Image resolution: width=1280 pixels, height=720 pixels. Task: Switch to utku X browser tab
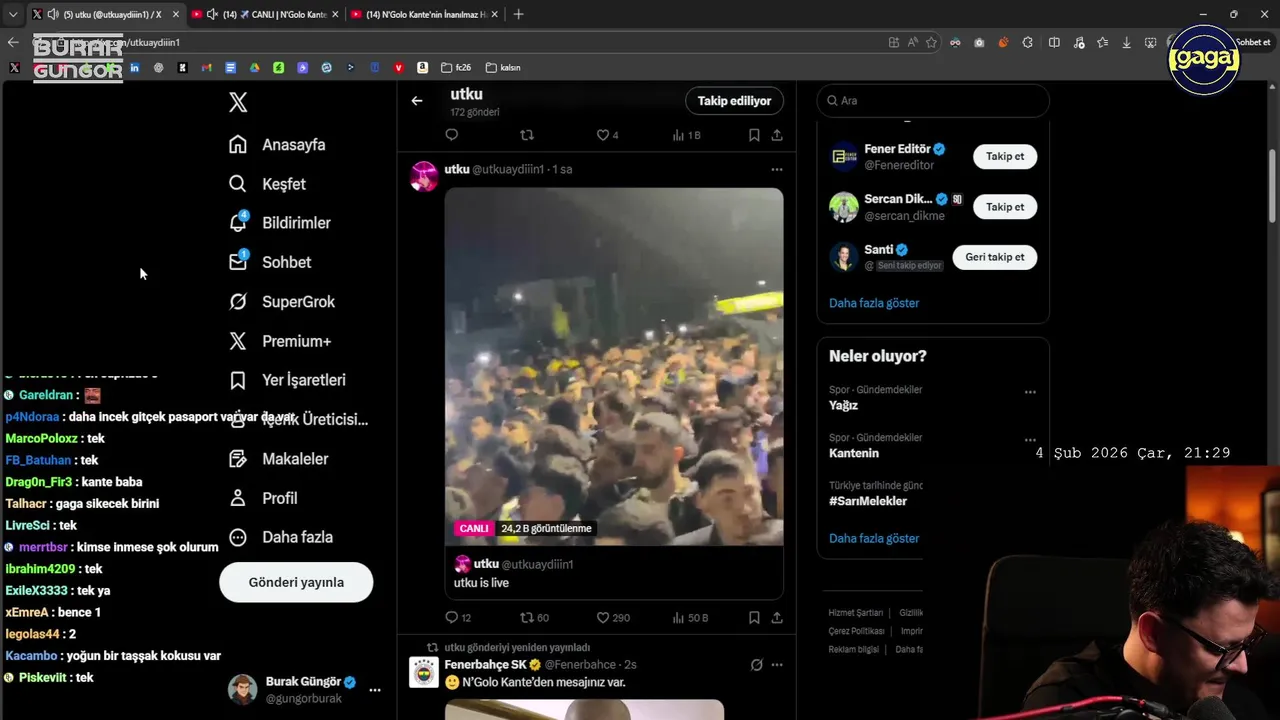(106, 14)
